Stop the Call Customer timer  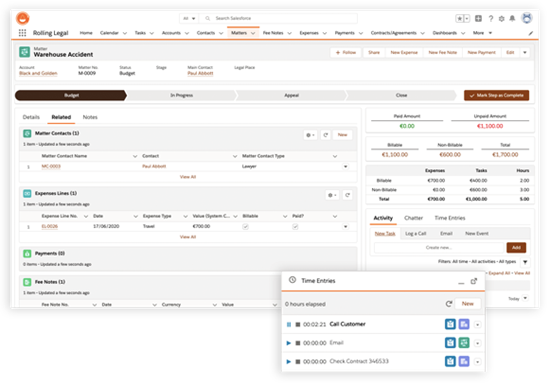[298, 325]
